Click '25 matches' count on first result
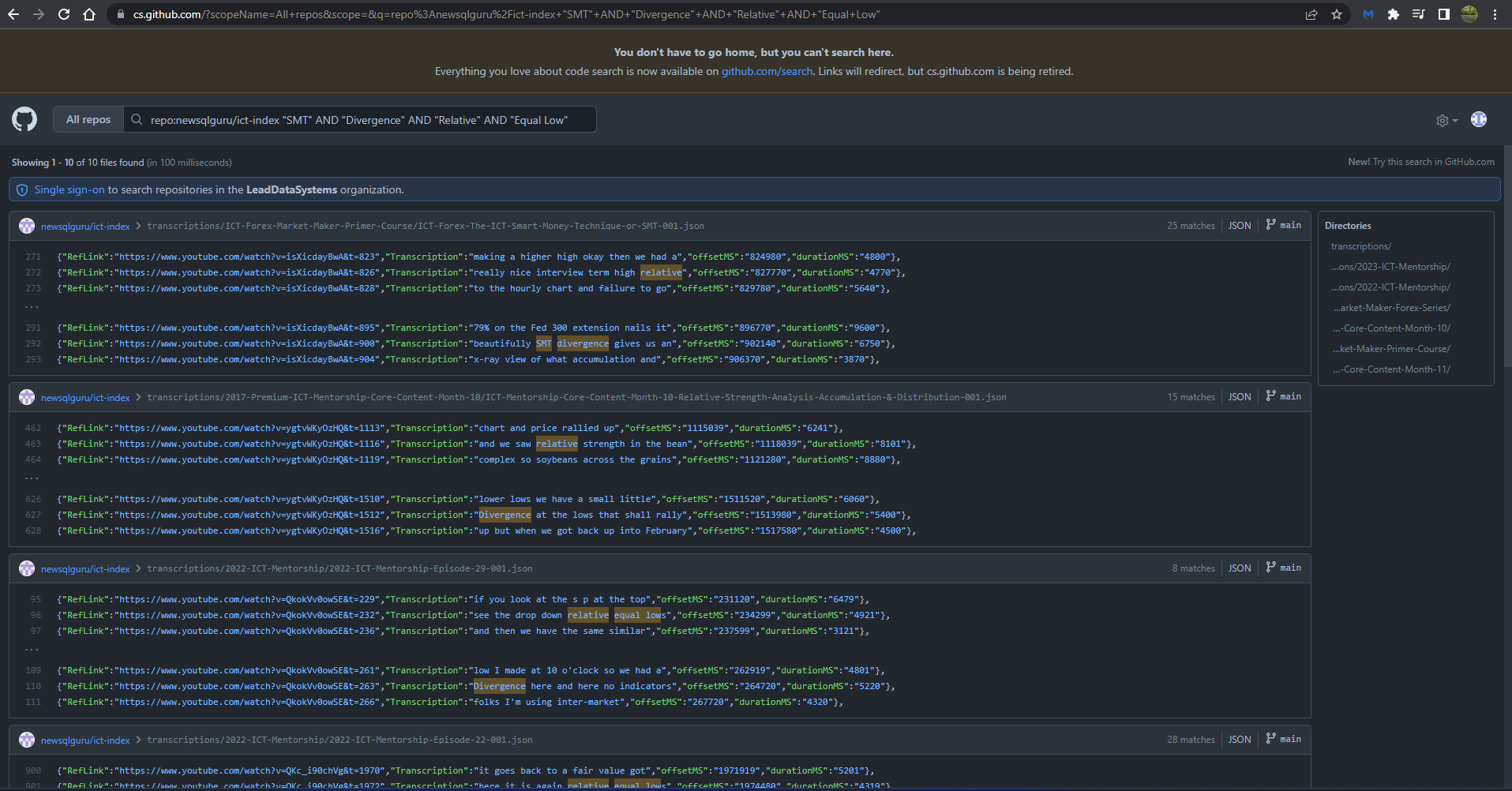 [1191, 226]
